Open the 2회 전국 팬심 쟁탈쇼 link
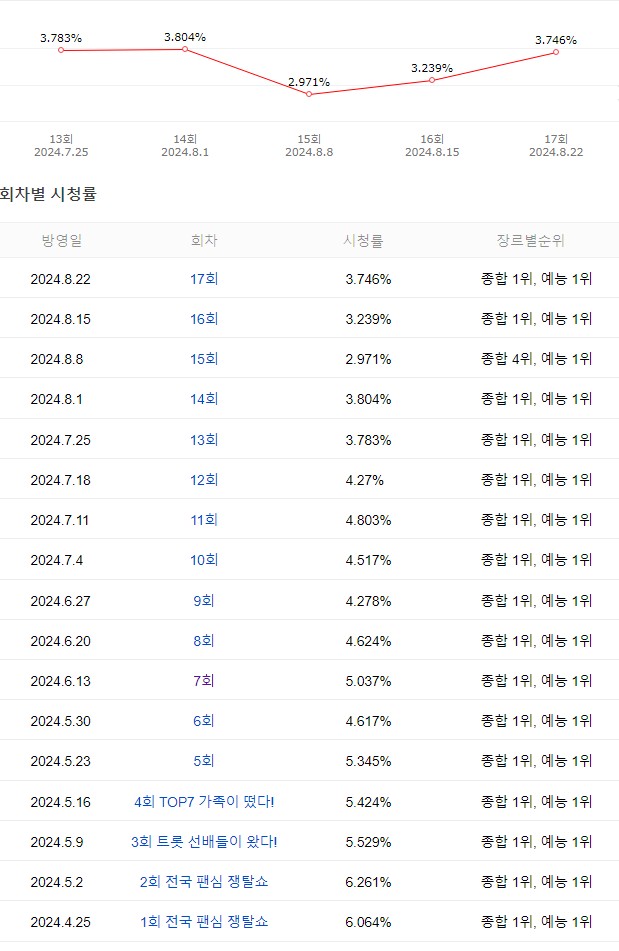The image size is (619, 951). (x=204, y=882)
